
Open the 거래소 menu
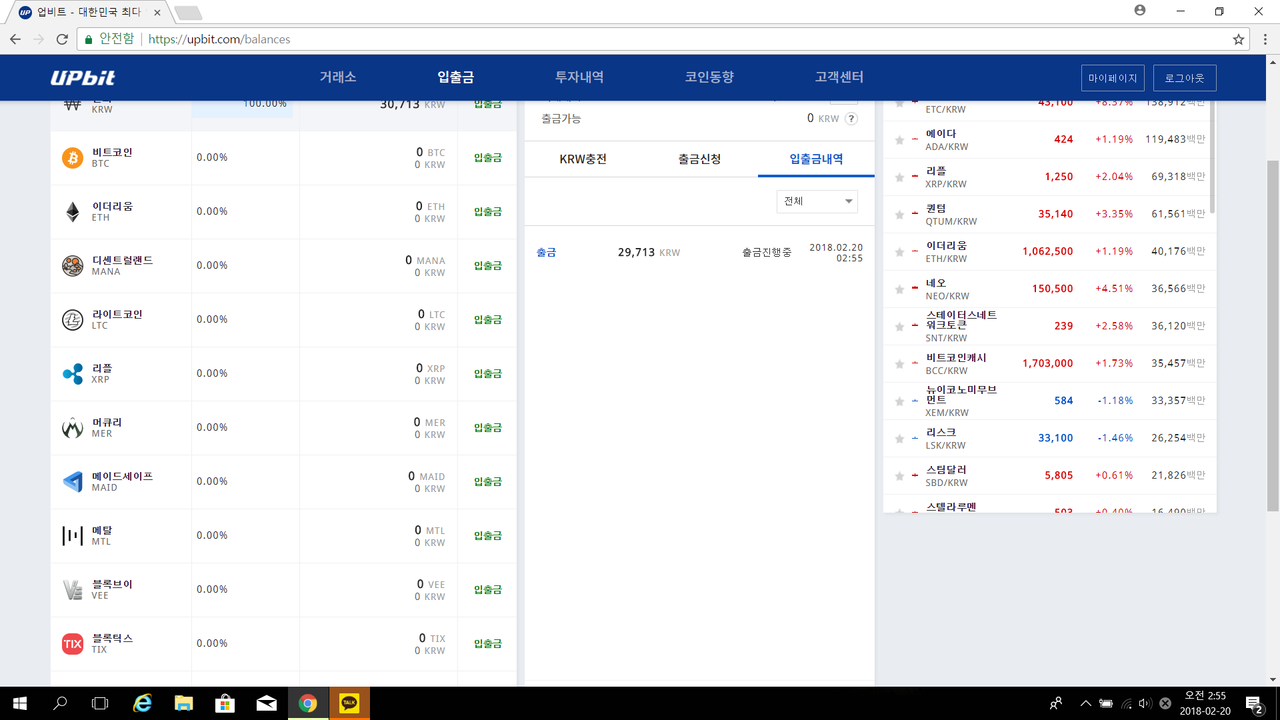pyautogui.click(x=338, y=77)
